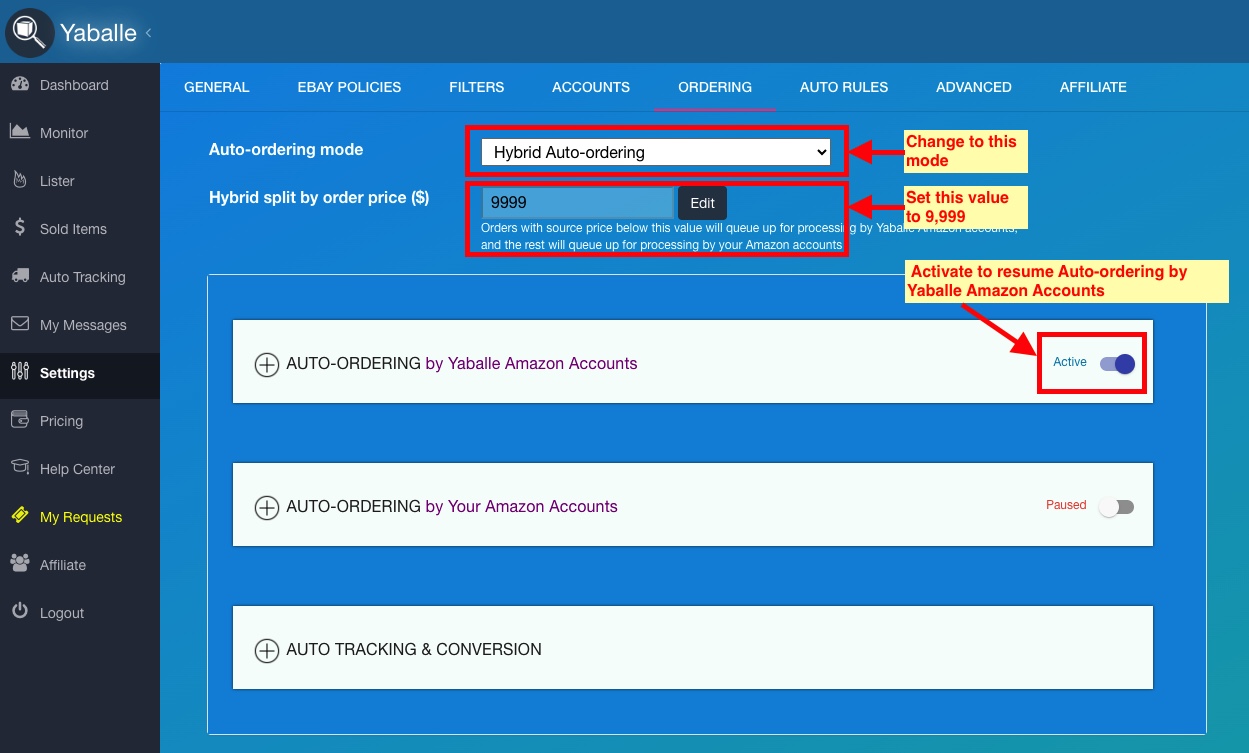Toggle Yaballe Amazon Accounts auto-ordering switch
Screen dimensions: 1249x753
coord(1117,363)
